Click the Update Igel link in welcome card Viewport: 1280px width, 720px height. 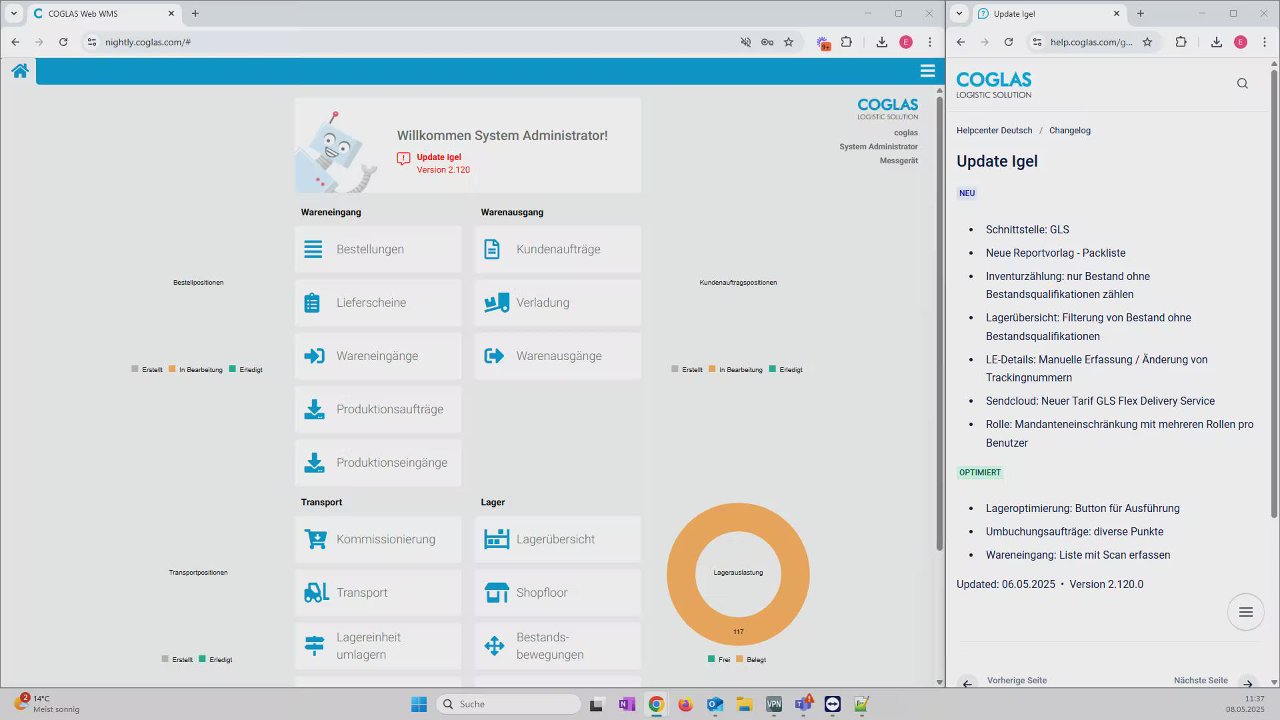tap(439, 157)
